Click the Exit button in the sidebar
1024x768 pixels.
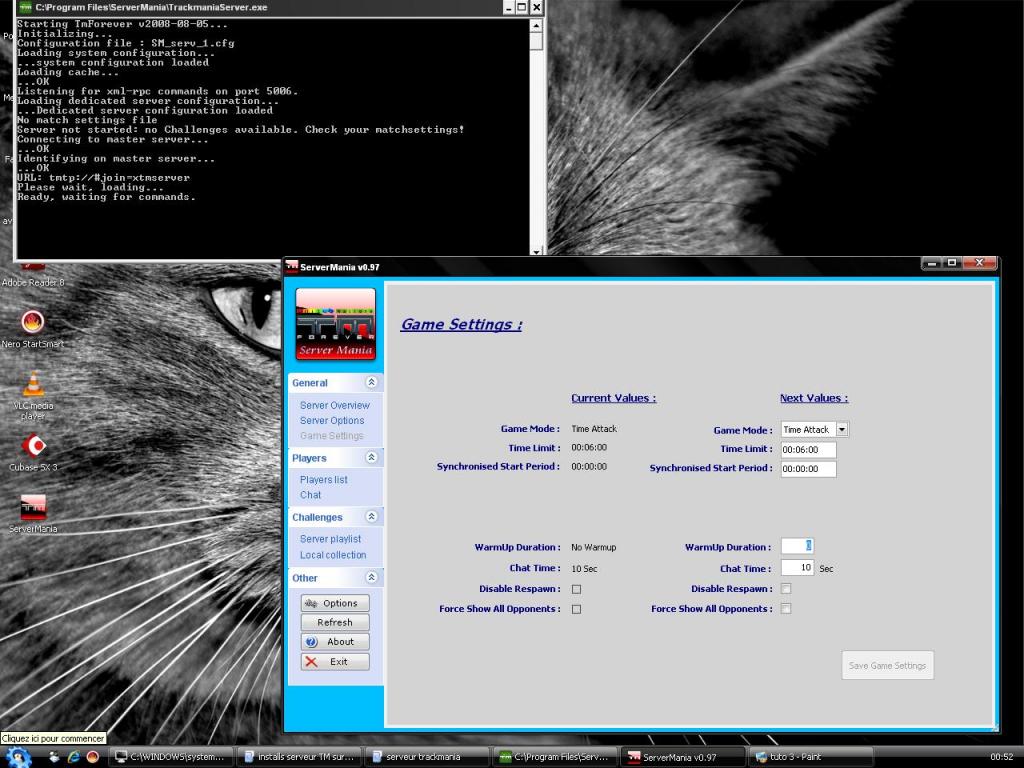coord(335,662)
